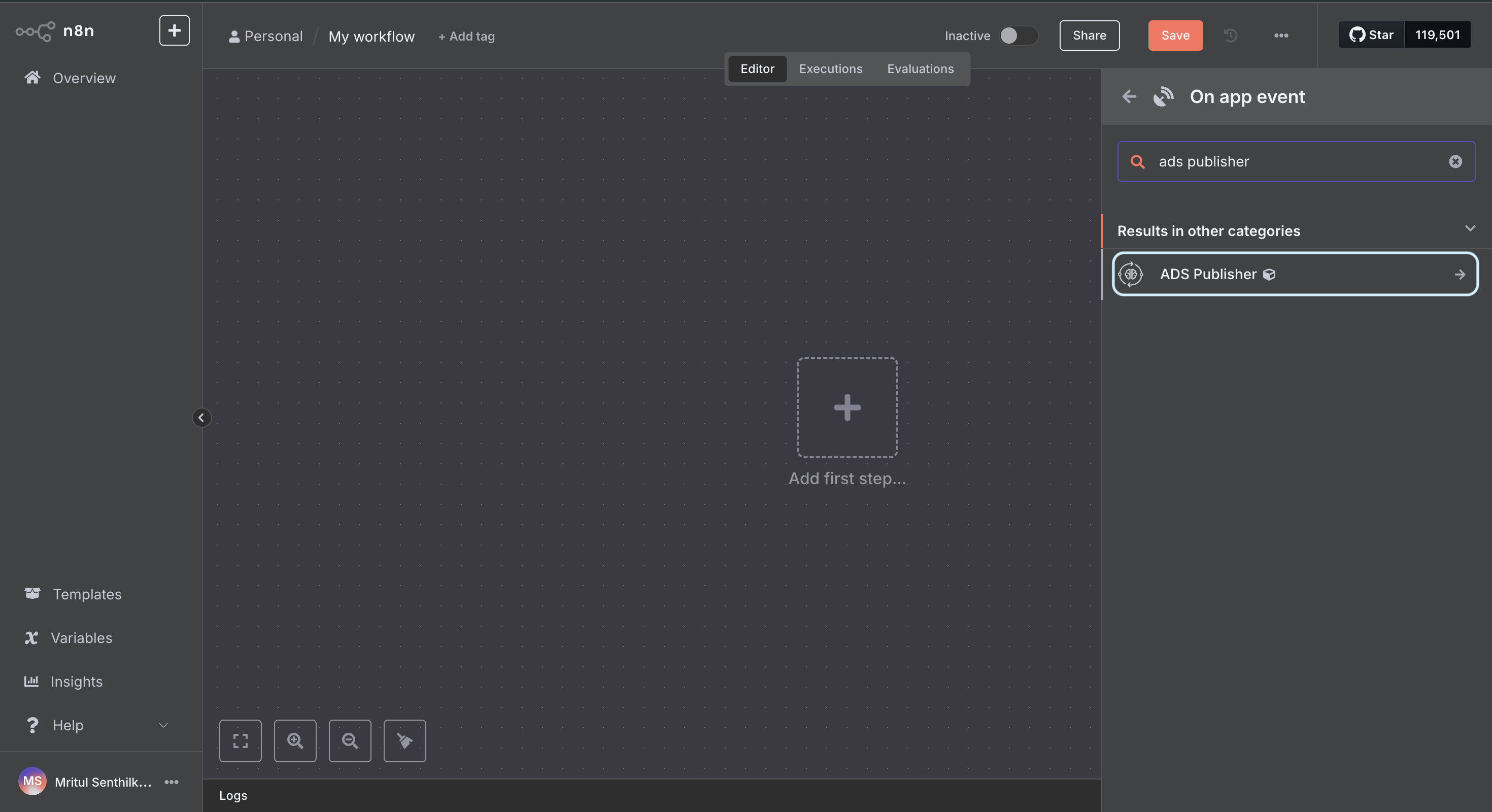Clear the ads publisher search query
Viewport: 1492px width, 812px height.
(x=1455, y=161)
